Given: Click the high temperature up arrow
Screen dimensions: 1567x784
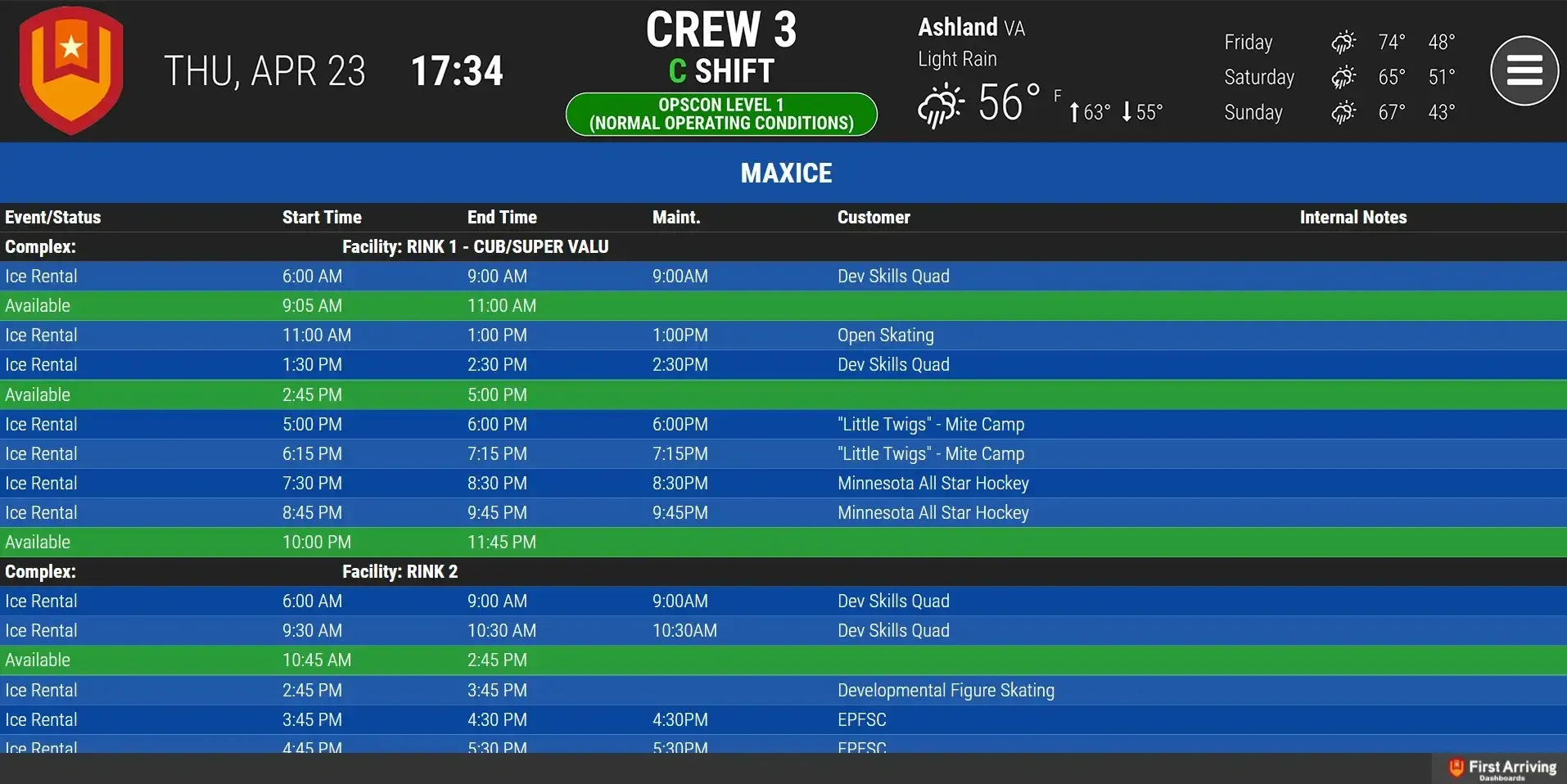Looking at the screenshot, I should point(1074,112).
